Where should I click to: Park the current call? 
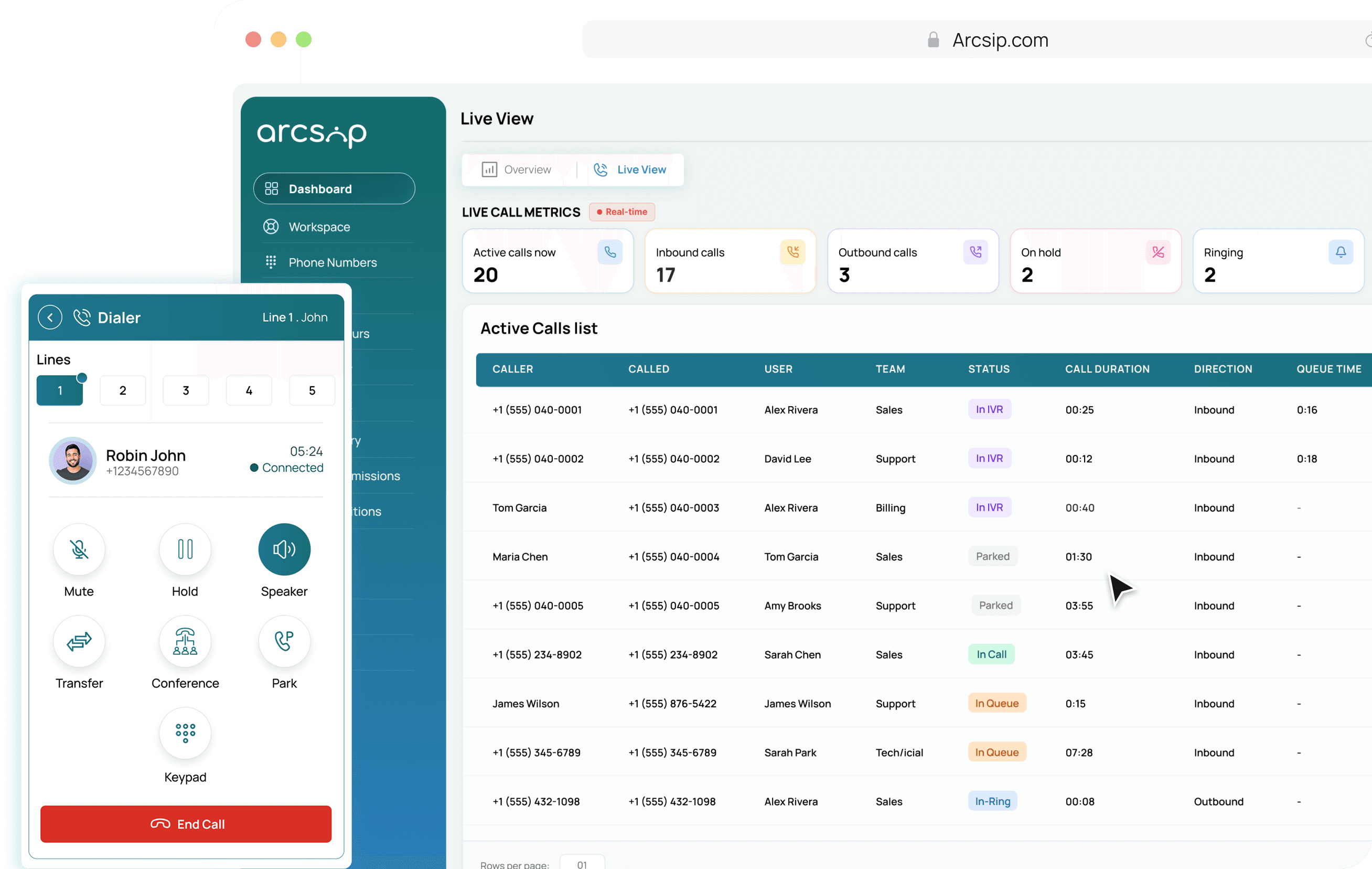pyautogui.click(x=284, y=641)
